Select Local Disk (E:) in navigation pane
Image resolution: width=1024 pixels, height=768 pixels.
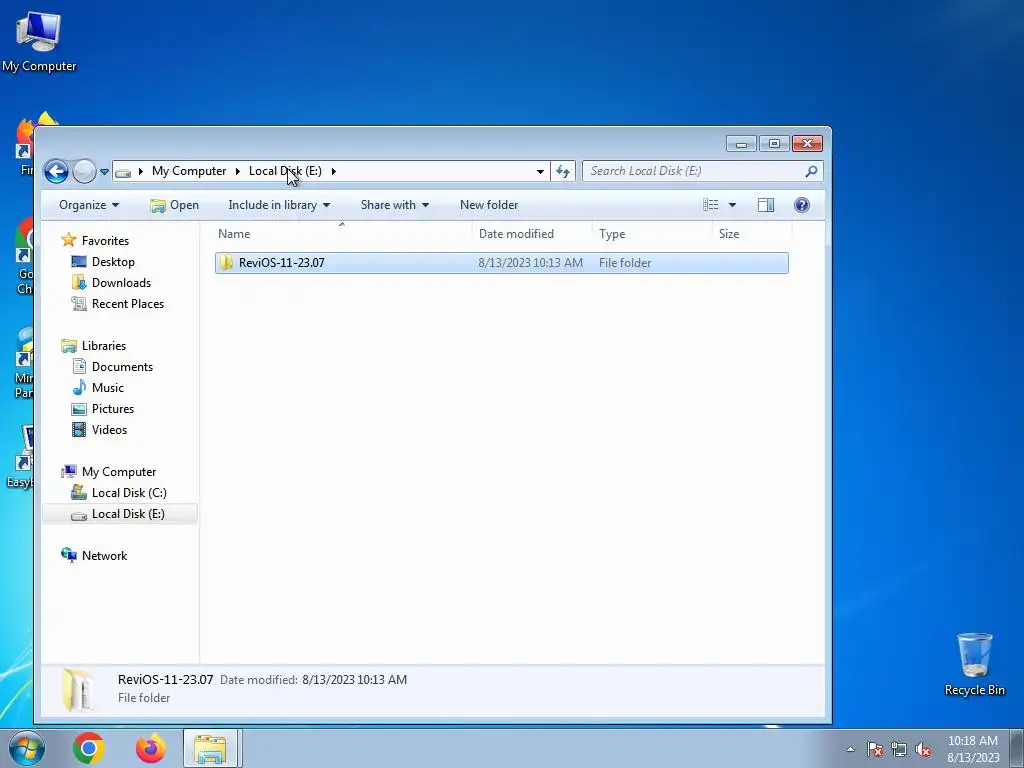(x=120, y=514)
